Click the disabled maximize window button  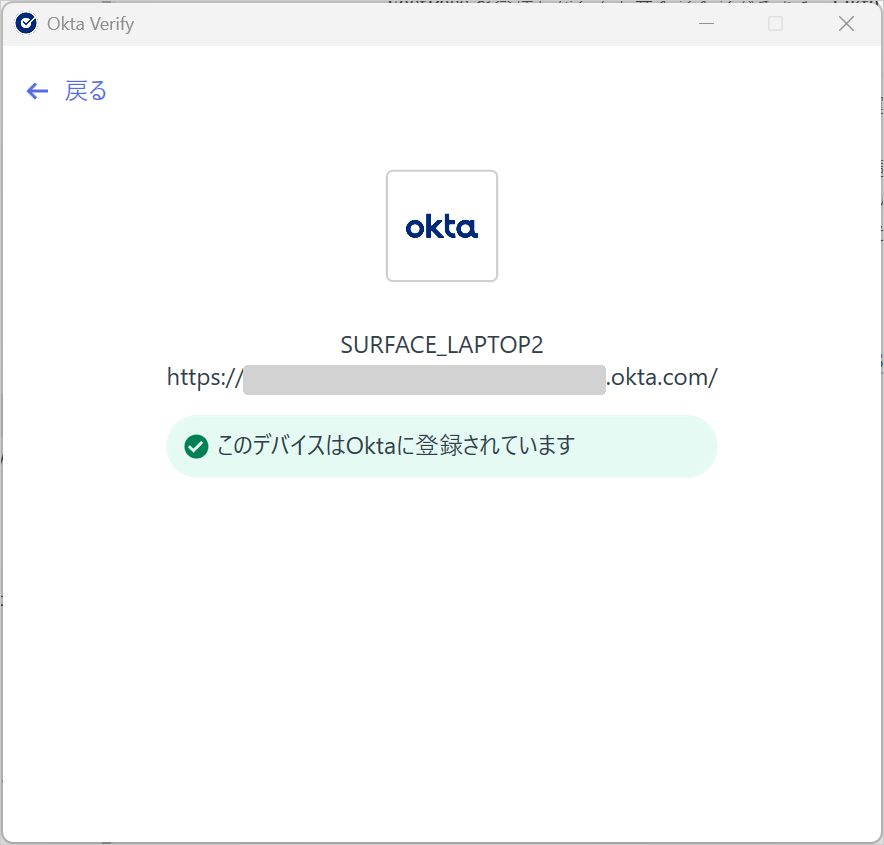pos(775,24)
